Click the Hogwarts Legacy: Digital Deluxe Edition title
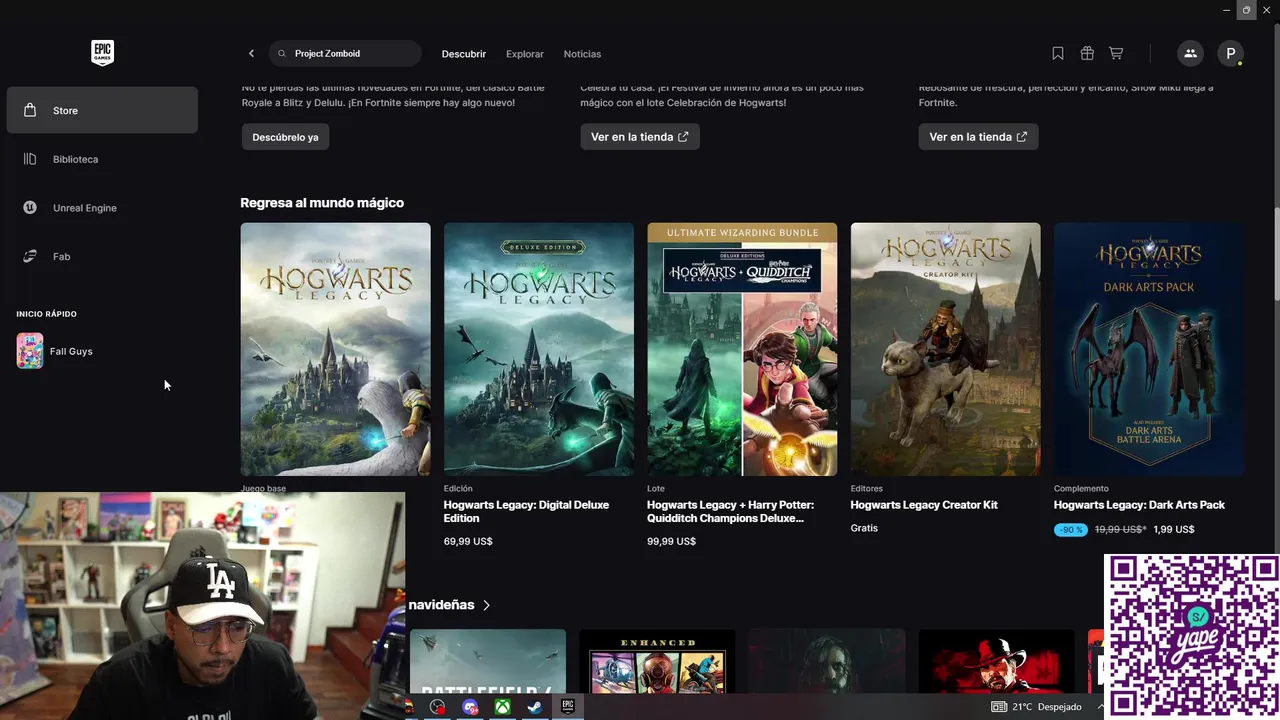 point(526,511)
